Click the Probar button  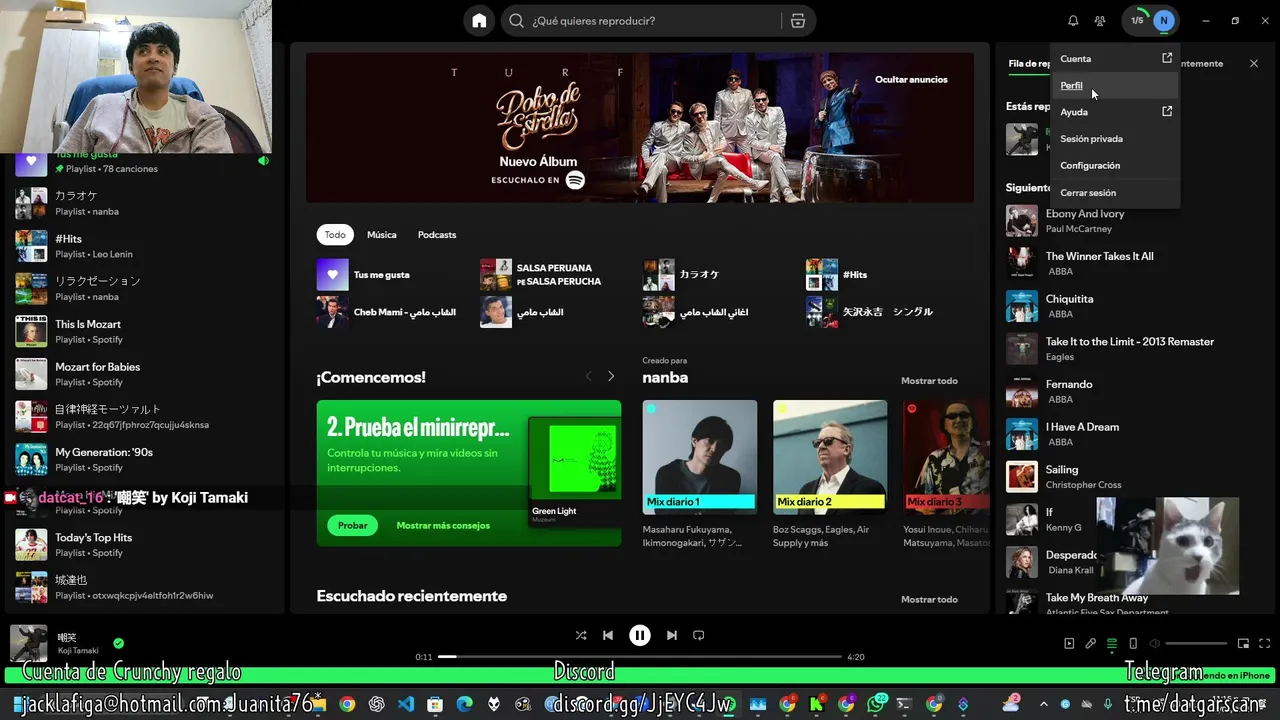pos(352,525)
